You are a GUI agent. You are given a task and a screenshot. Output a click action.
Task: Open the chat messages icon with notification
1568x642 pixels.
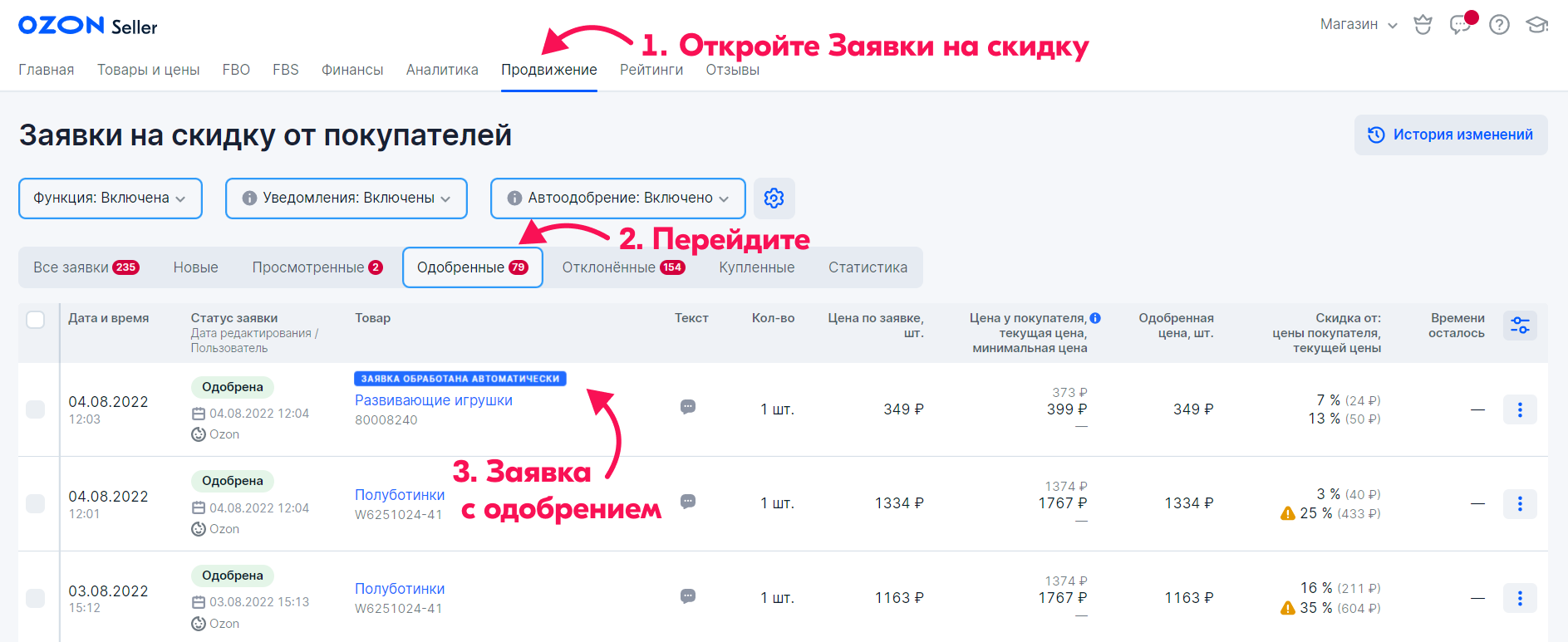[1460, 24]
